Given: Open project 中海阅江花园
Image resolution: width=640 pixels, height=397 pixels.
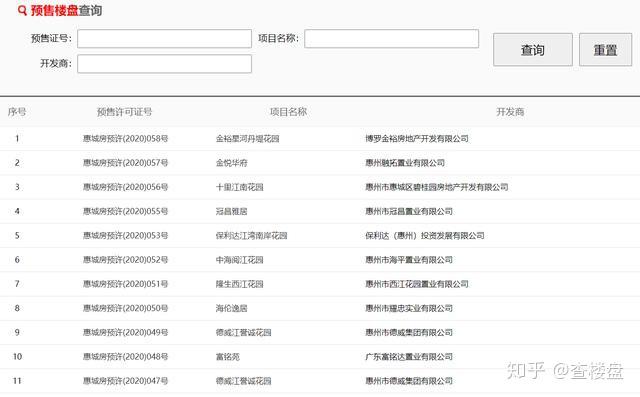Looking at the screenshot, I should [240, 259].
